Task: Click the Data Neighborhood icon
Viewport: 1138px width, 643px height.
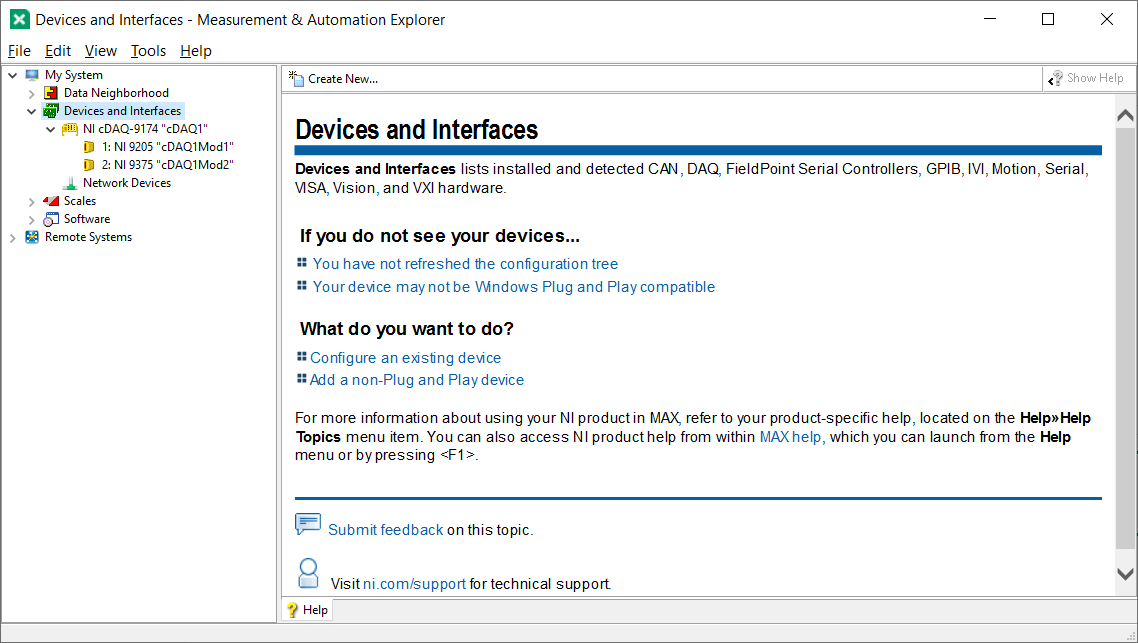Action: pos(50,92)
